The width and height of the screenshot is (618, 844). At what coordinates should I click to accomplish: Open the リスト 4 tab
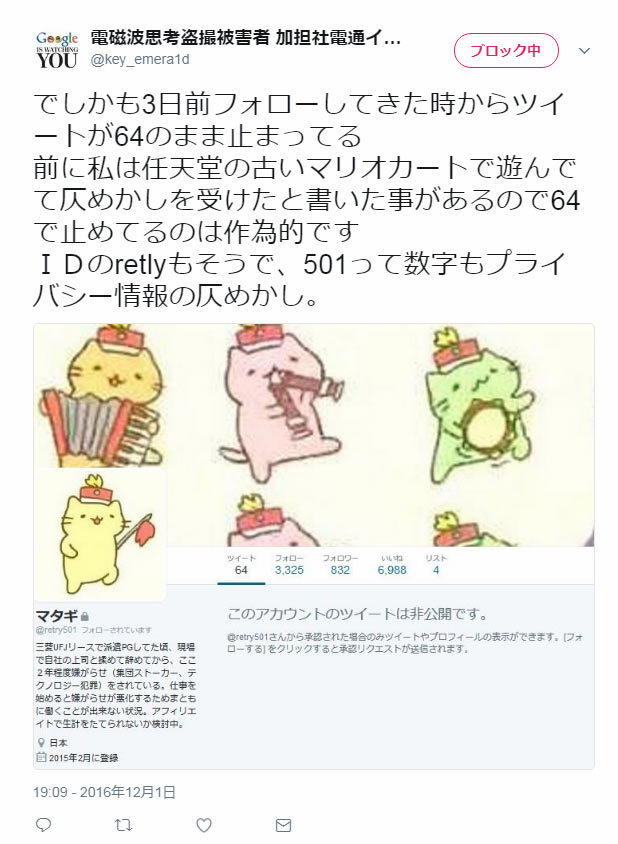point(436,565)
